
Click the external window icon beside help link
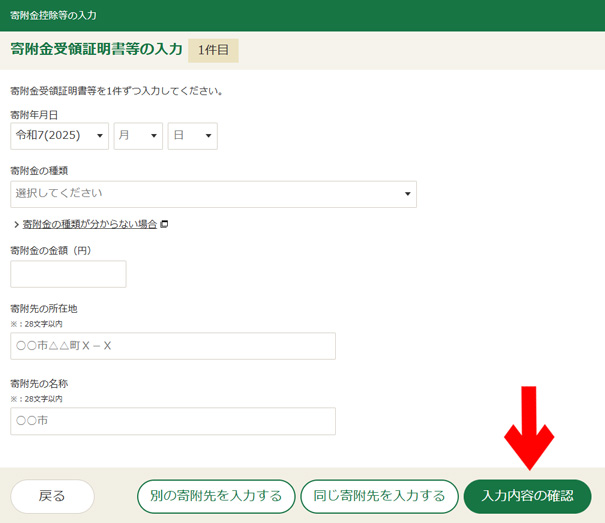pyautogui.click(x=164, y=224)
